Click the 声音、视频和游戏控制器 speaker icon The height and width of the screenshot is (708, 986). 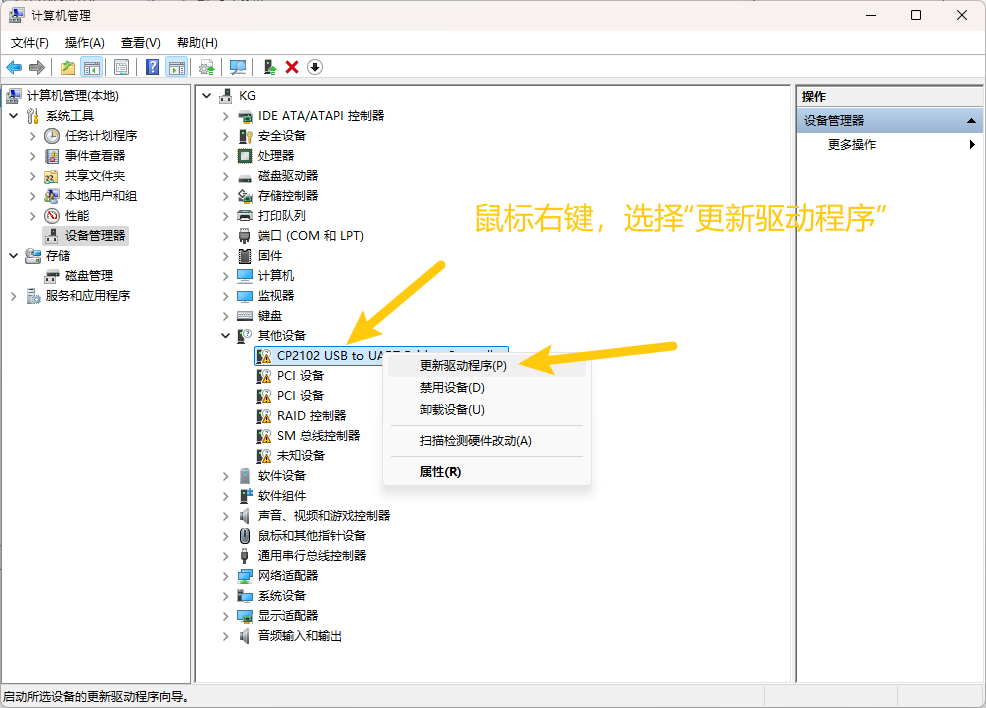point(245,516)
